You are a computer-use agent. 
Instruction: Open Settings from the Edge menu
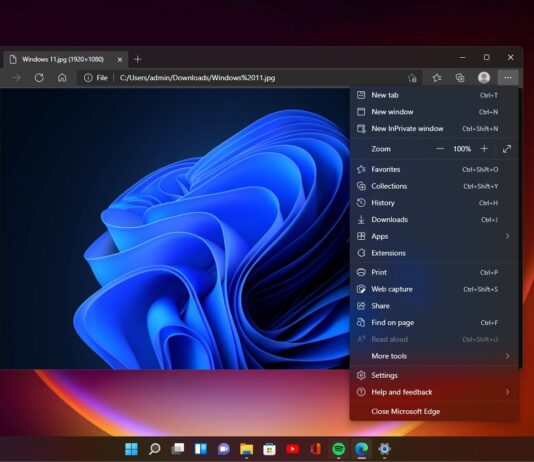[x=434, y=375]
